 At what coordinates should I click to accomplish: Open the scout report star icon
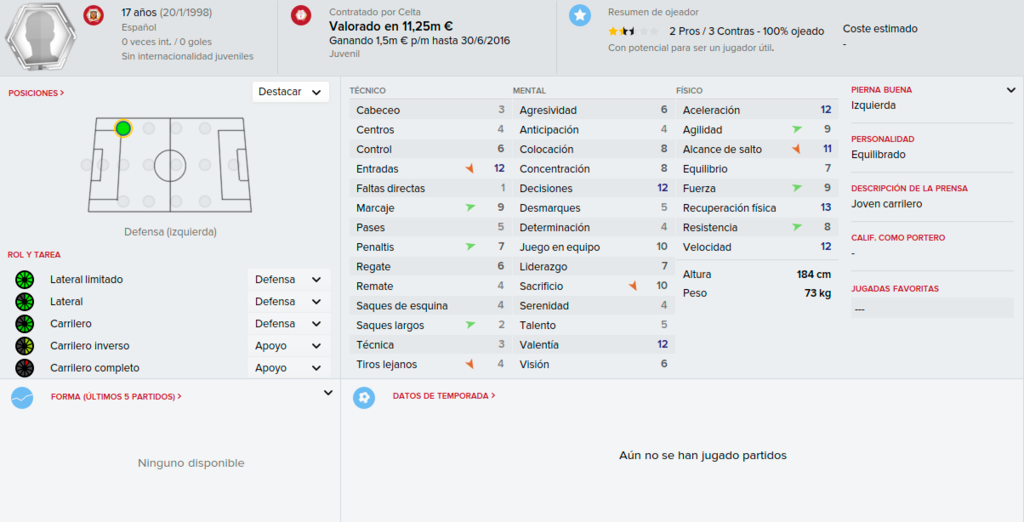coord(579,15)
